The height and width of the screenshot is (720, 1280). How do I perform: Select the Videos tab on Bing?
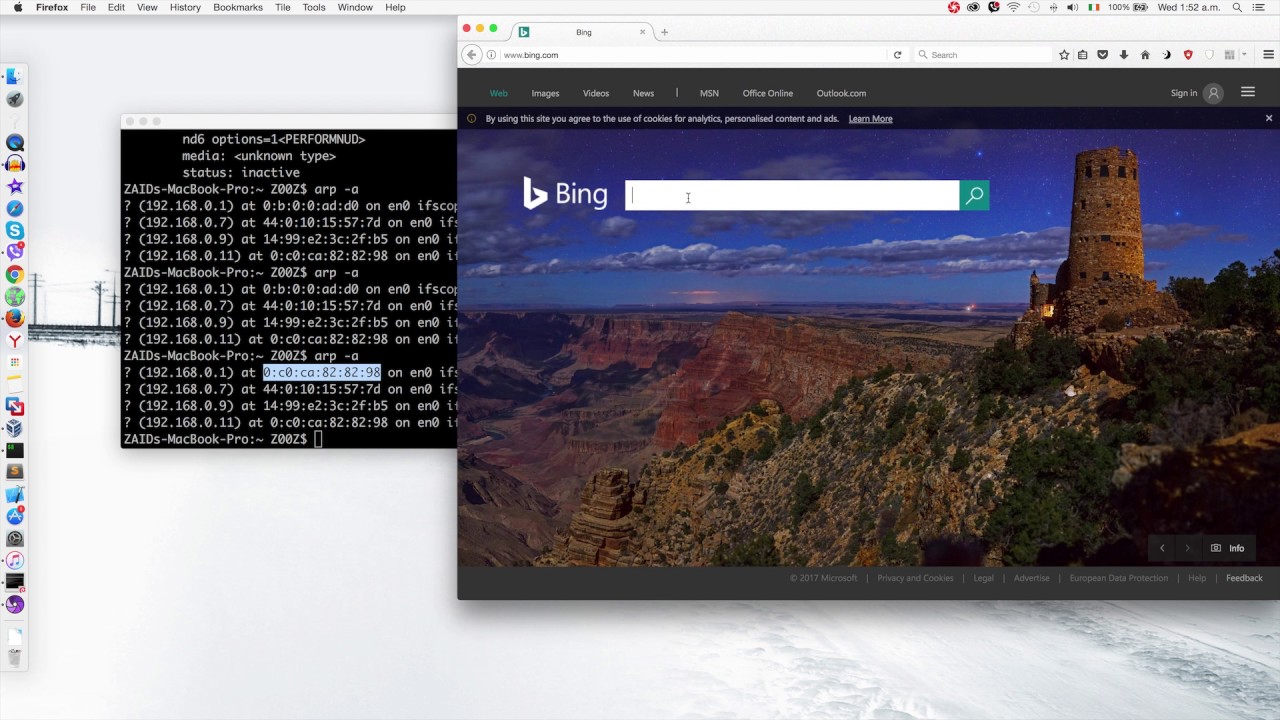(596, 93)
